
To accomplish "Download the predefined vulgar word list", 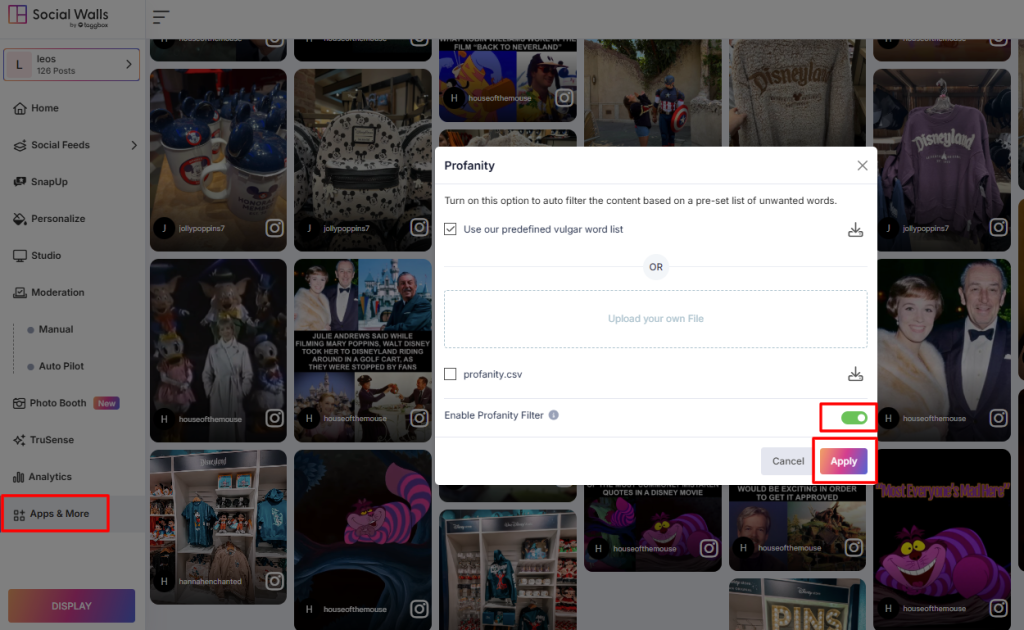I will [855, 230].
